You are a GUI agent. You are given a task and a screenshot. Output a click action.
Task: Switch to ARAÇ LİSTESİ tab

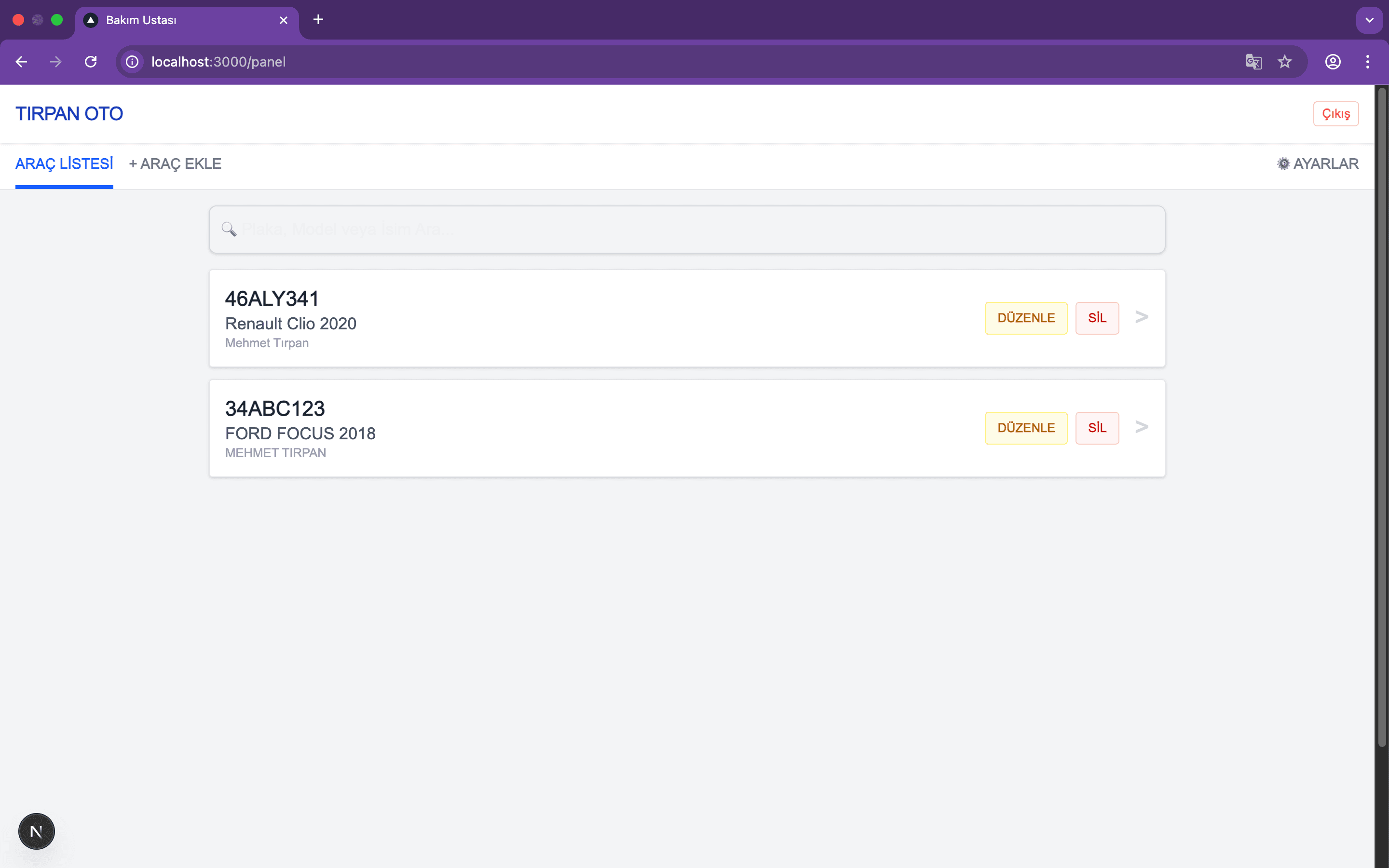pyautogui.click(x=64, y=164)
